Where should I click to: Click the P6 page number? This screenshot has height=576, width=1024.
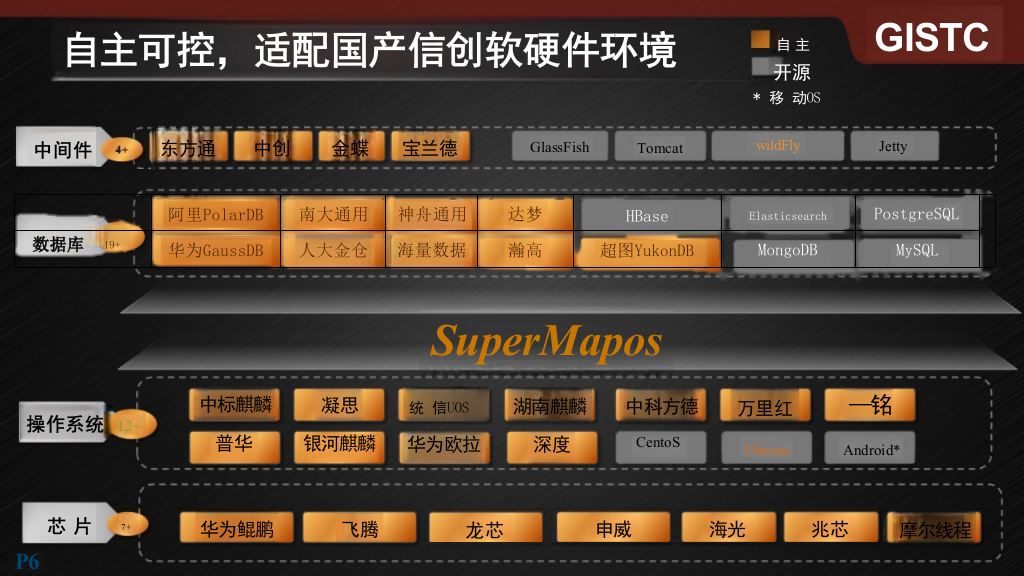click(x=27, y=561)
